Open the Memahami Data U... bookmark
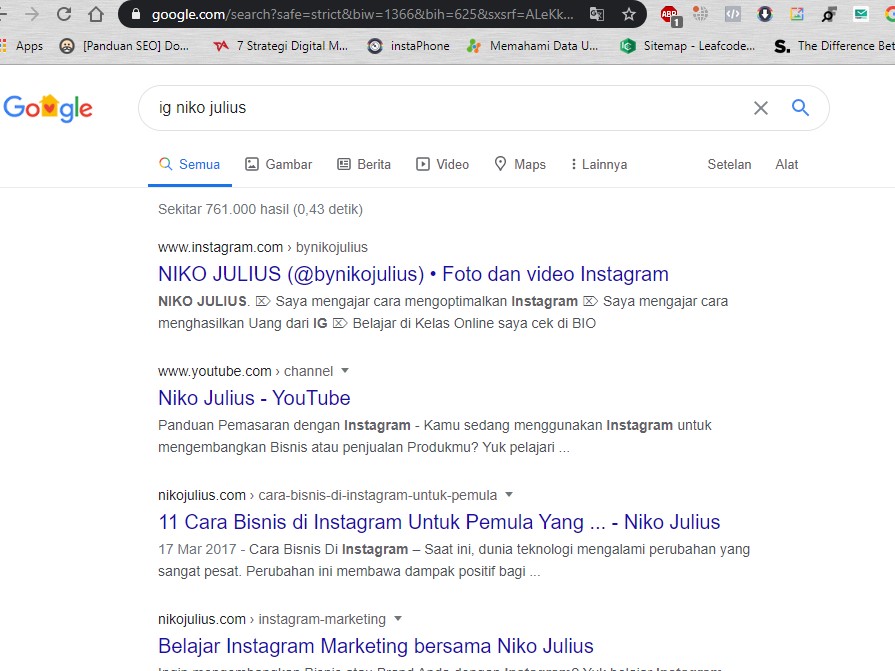 click(532, 46)
